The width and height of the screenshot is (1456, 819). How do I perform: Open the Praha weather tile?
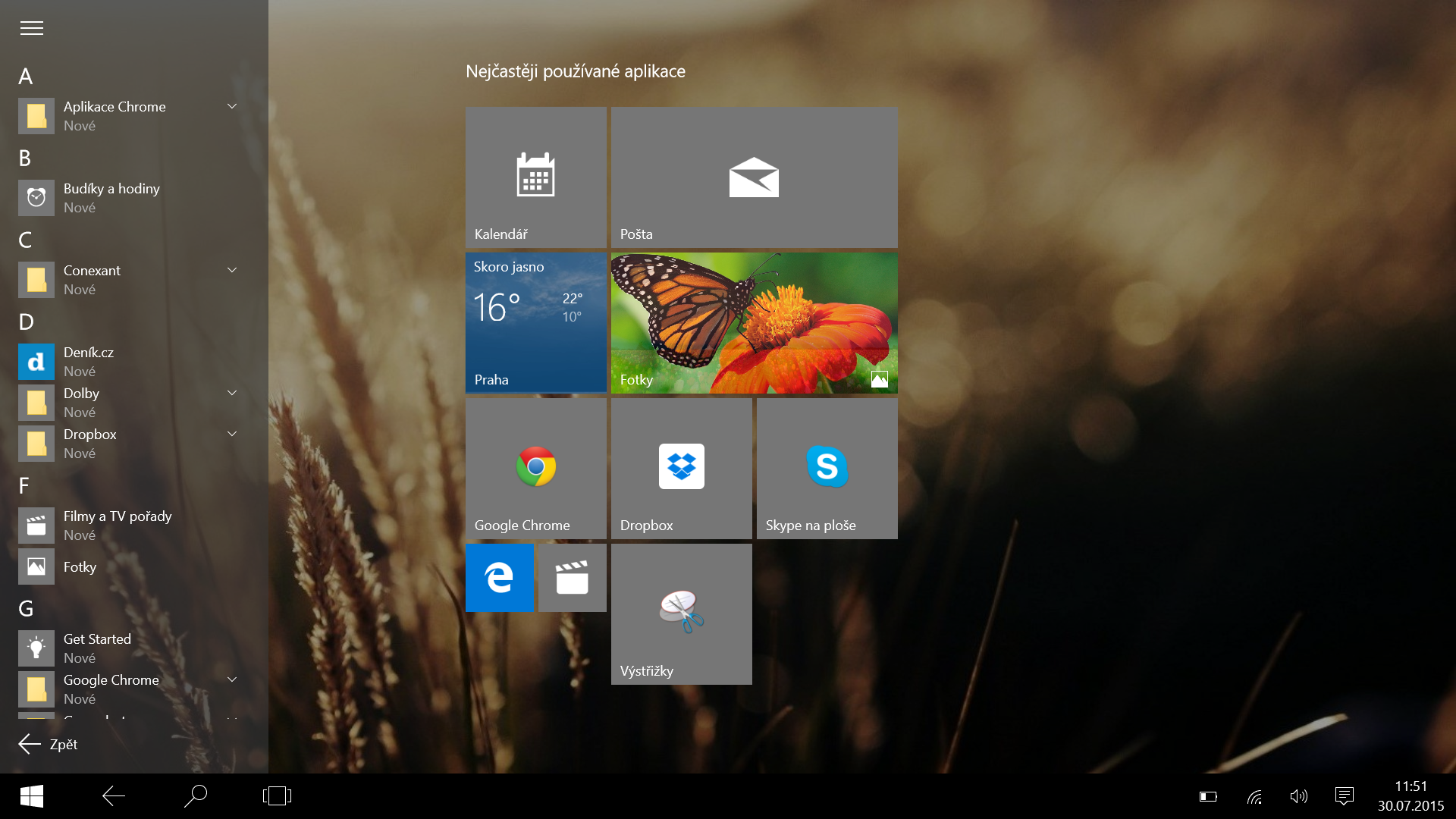tap(535, 322)
